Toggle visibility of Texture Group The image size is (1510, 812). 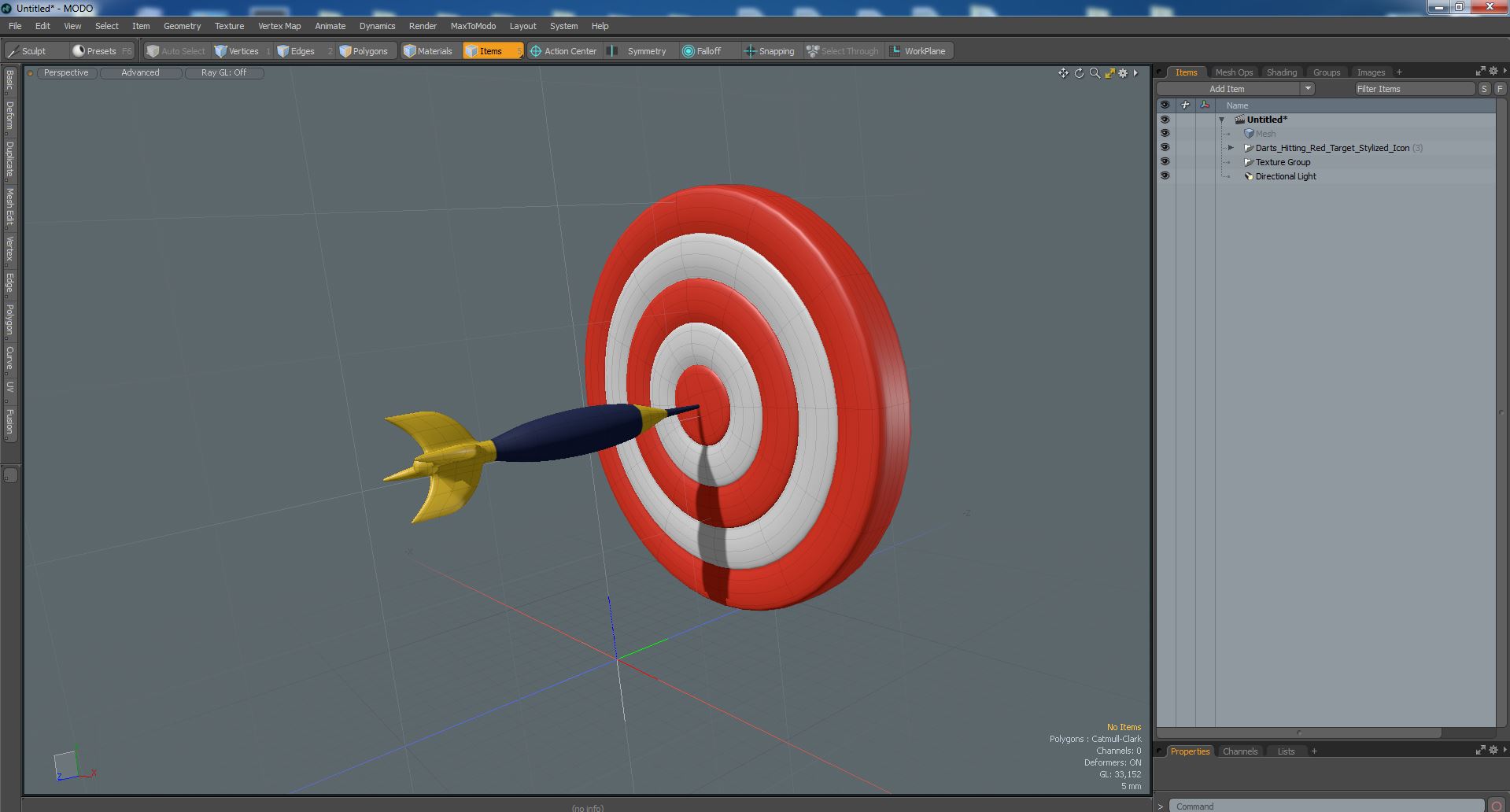pos(1165,162)
